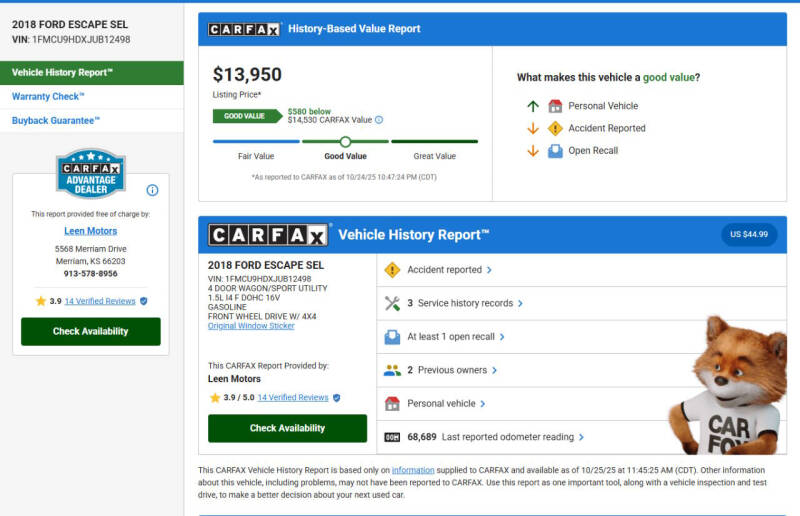Click the odometer reading icon
The image size is (800, 516).
coord(392,437)
